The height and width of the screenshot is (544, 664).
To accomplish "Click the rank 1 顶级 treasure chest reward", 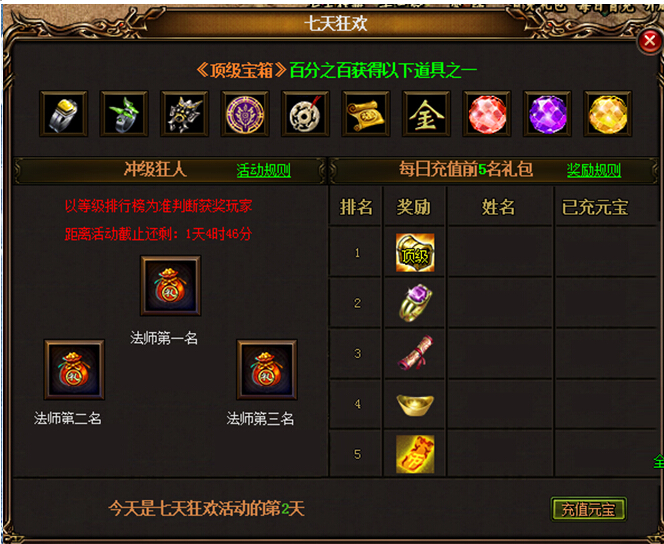I will [415, 253].
